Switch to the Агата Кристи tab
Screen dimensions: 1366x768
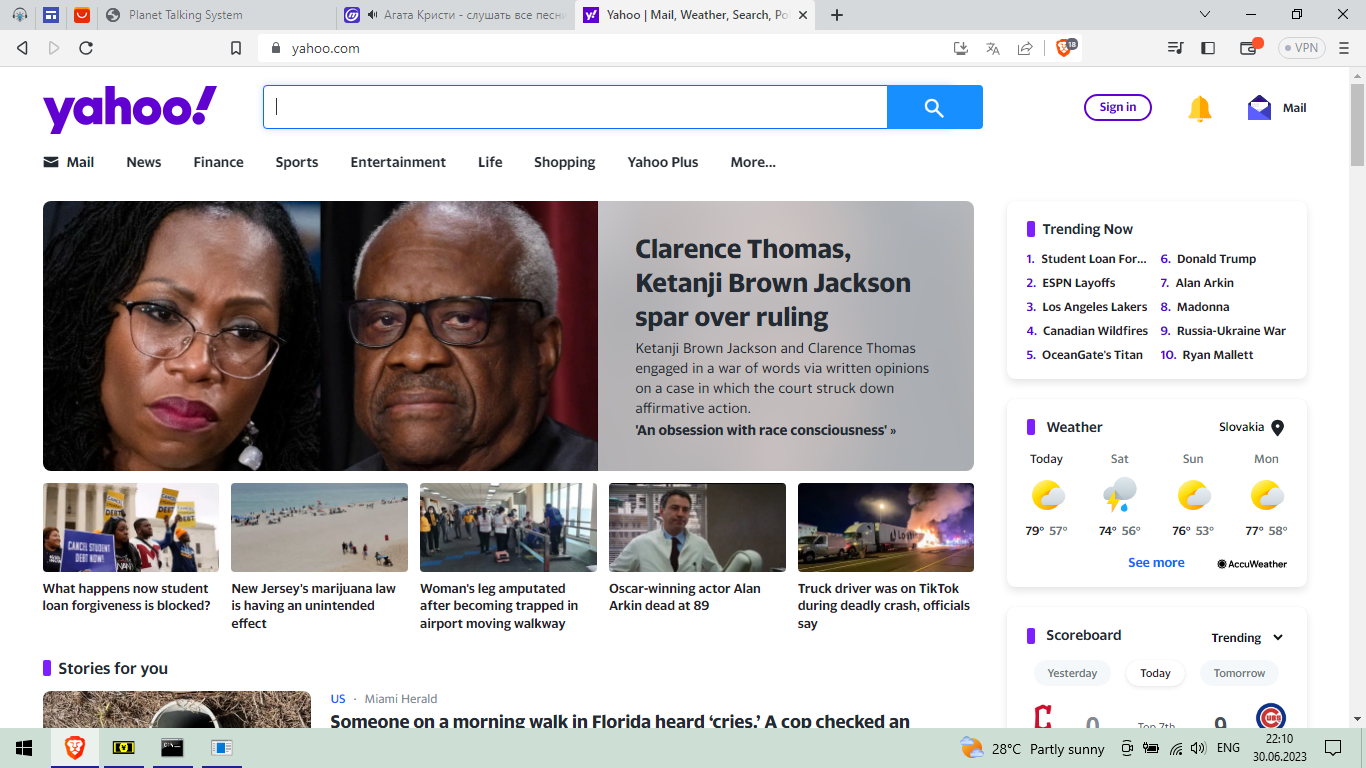[457, 15]
